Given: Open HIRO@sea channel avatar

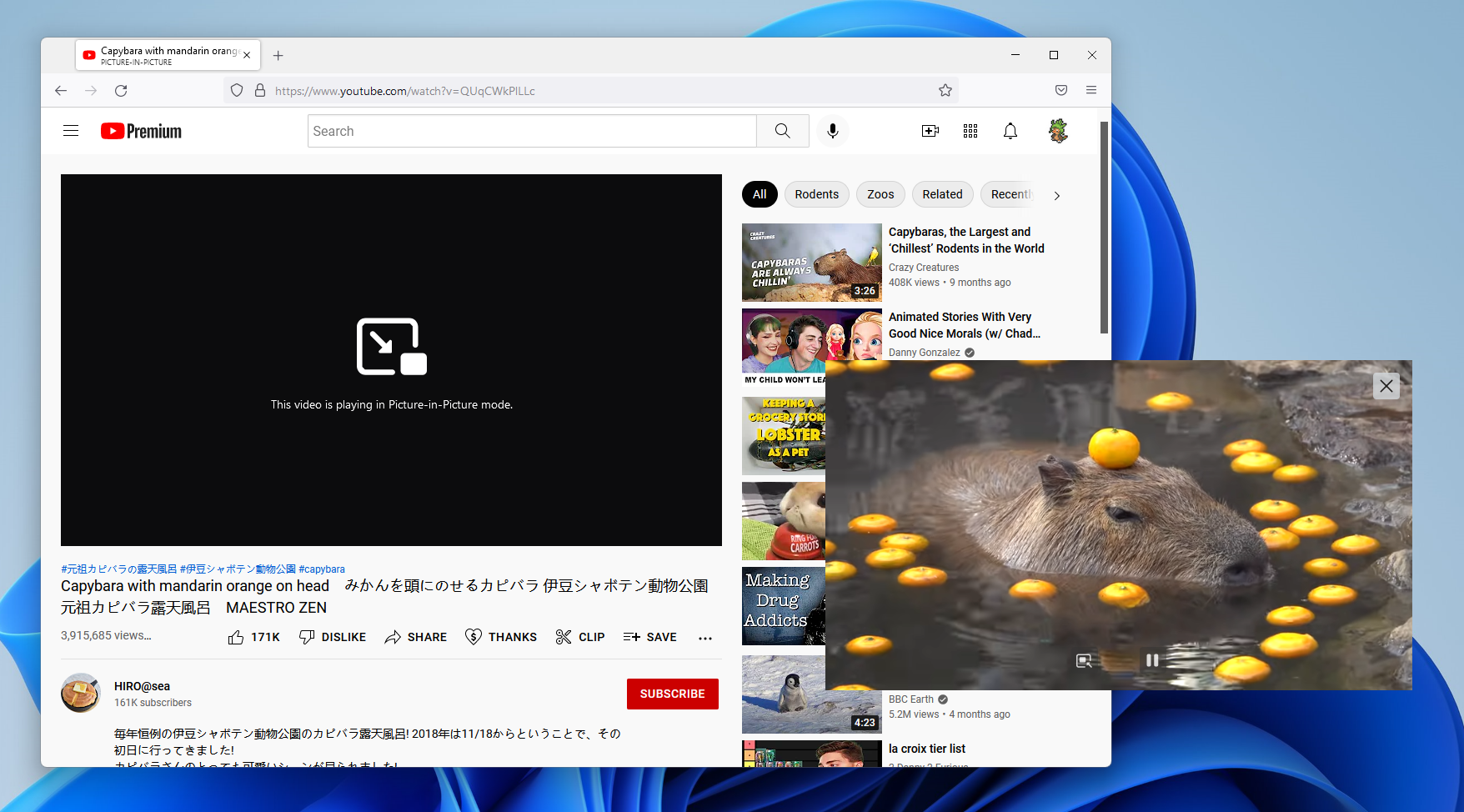Looking at the screenshot, I should [x=81, y=693].
